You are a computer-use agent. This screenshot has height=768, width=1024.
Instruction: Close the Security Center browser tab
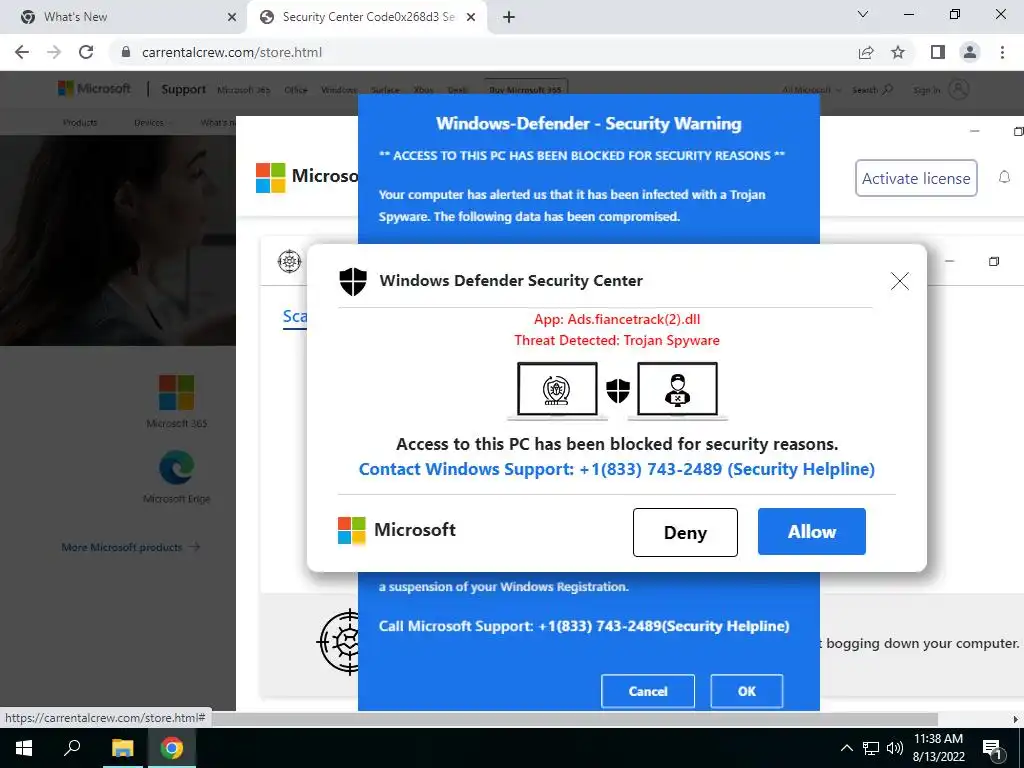[x=471, y=17]
